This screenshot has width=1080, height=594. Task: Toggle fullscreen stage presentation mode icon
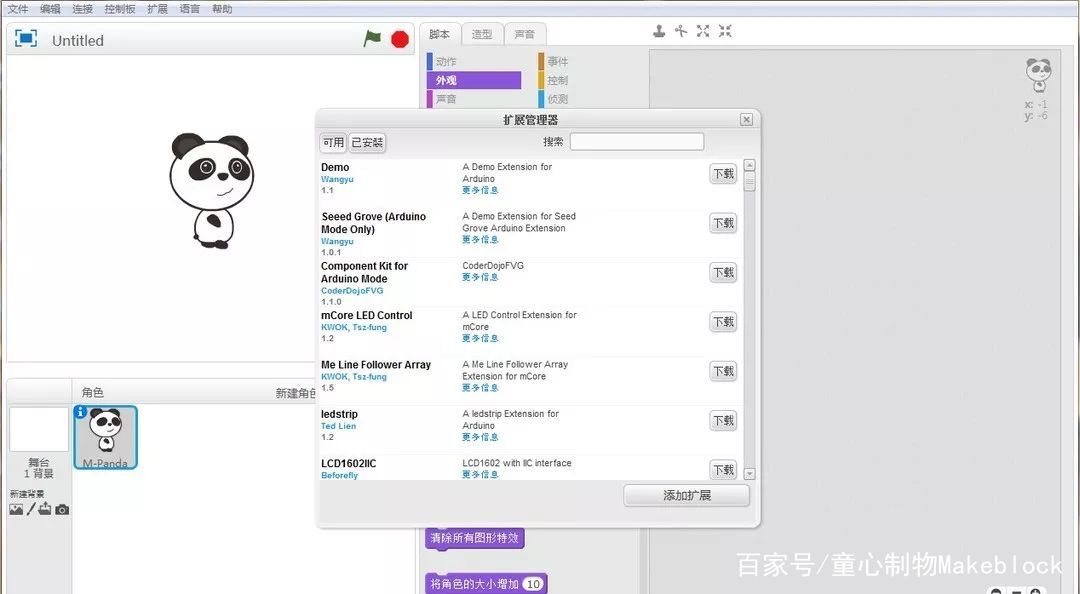click(x=25, y=39)
